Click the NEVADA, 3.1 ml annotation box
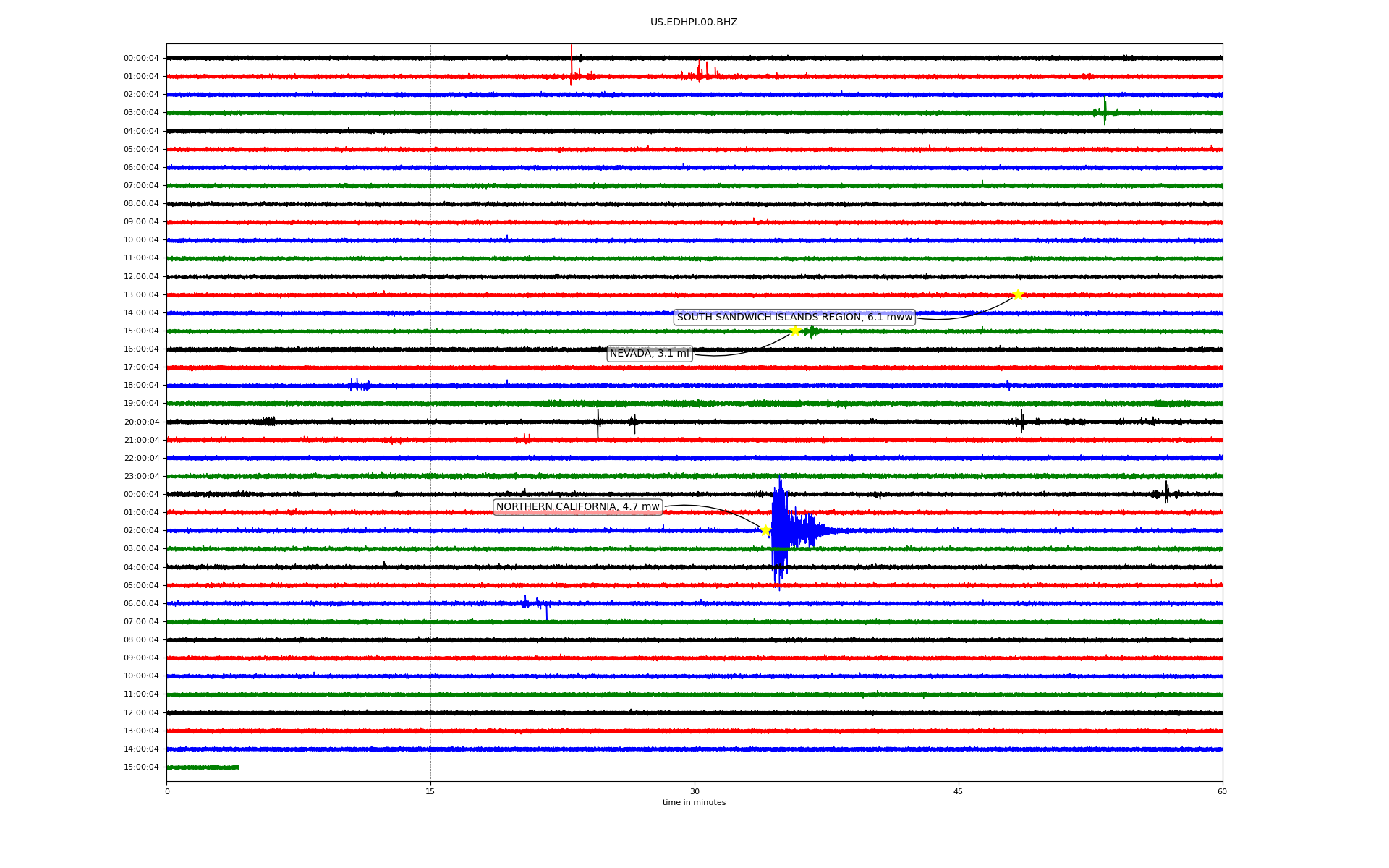Image resolution: width=1389 pixels, height=868 pixels. [649, 354]
